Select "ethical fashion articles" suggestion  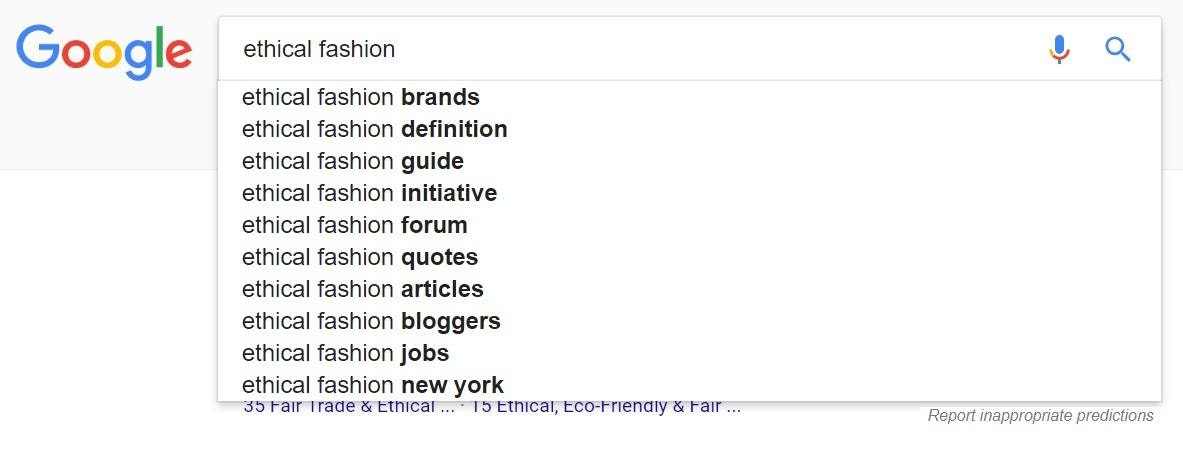pyautogui.click(x=363, y=290)
